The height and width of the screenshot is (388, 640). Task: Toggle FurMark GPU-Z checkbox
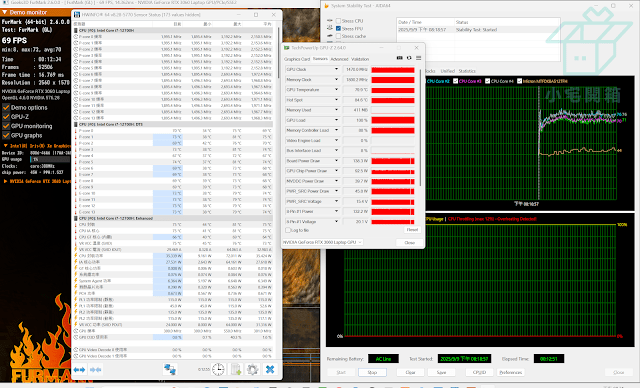[x=6, y=117]
